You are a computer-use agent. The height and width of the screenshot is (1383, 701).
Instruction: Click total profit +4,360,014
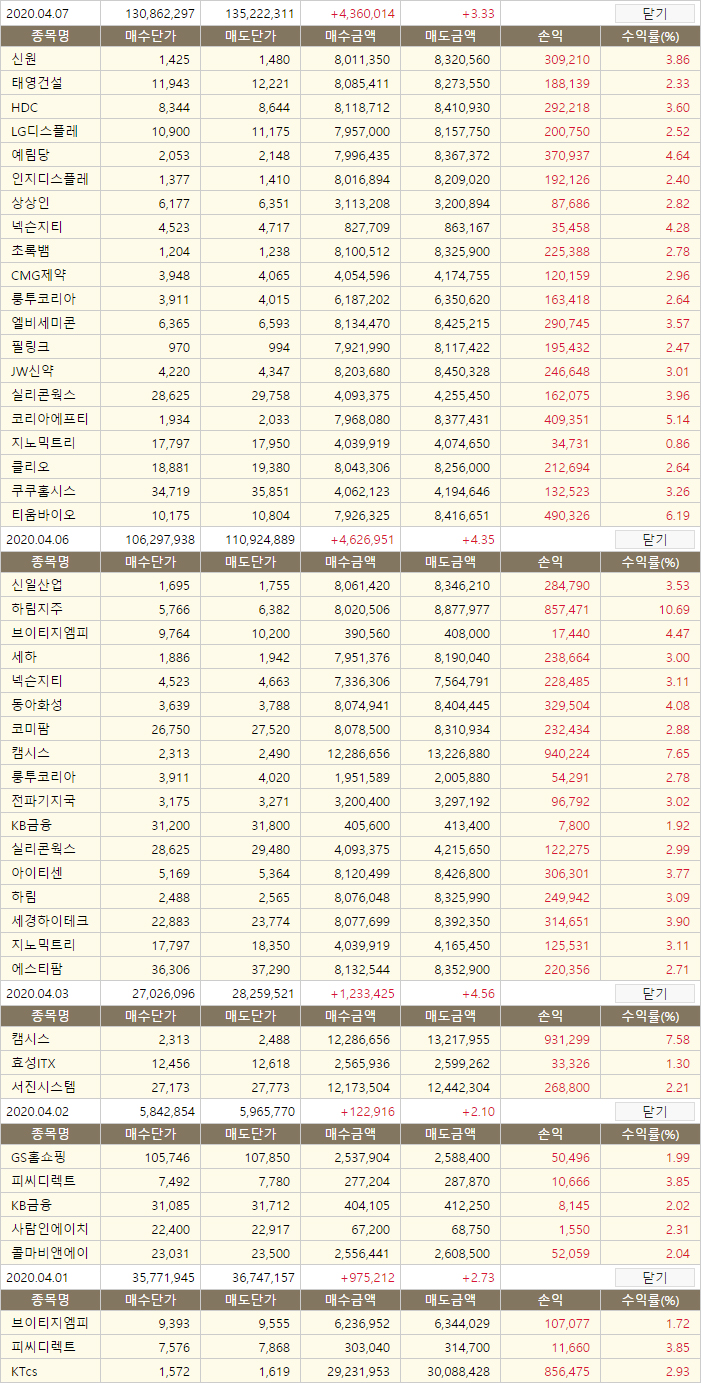(362, 14)
